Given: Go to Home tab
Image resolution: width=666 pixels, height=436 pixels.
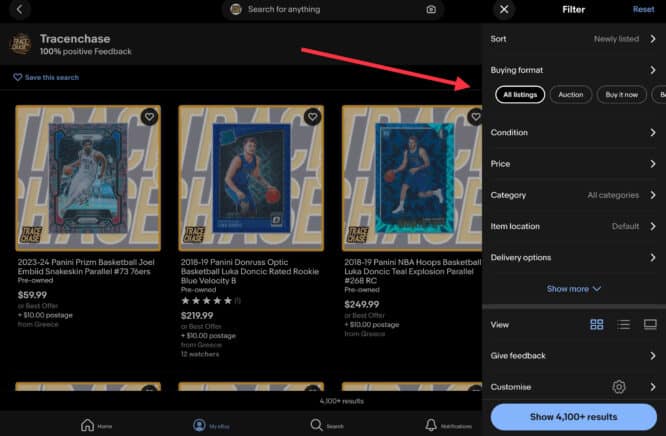Looking at the screenshot, I should click(x=96, y=425).
